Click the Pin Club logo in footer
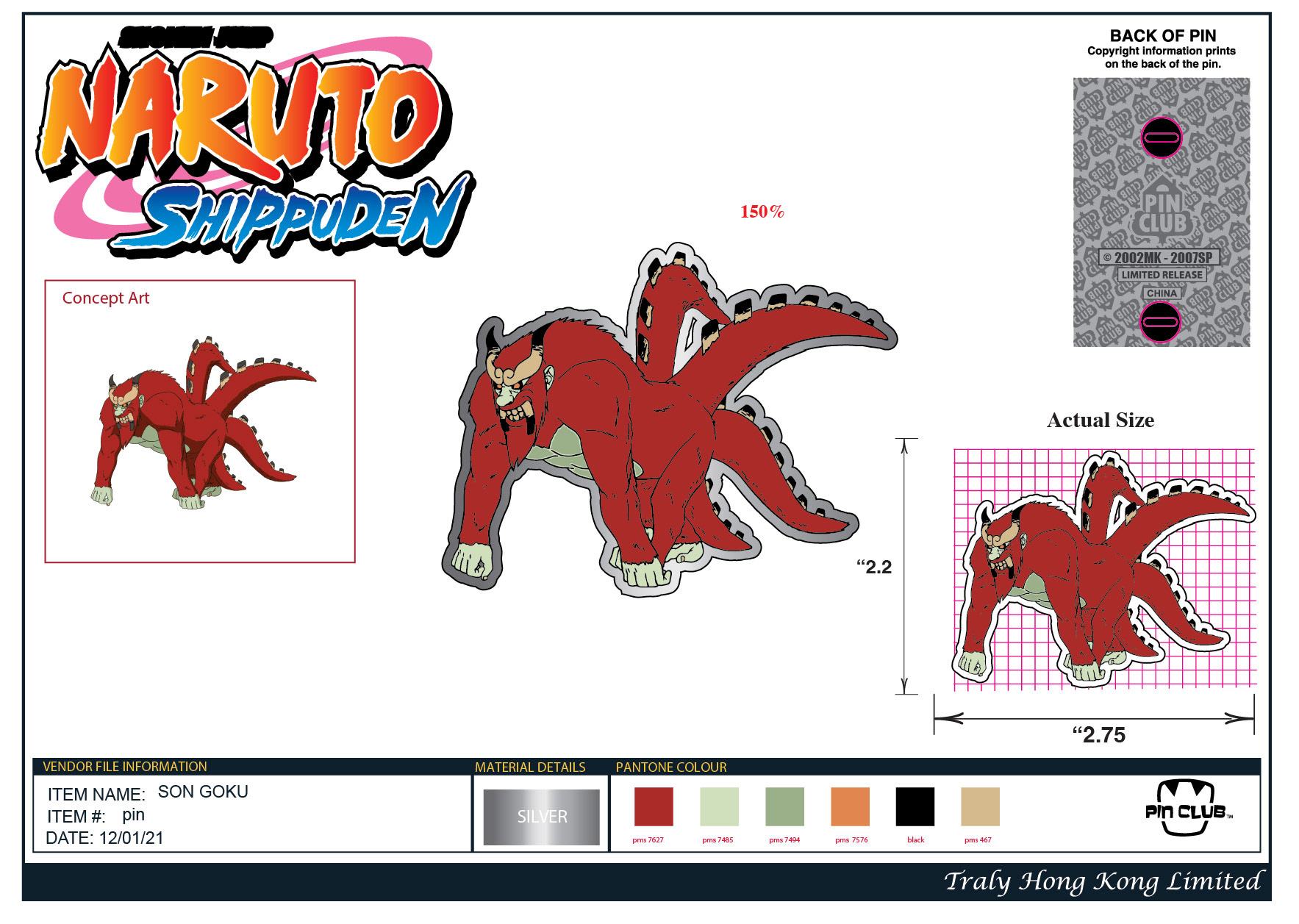The height and width of the screenshot is (924, 1299). point(1189,809)
